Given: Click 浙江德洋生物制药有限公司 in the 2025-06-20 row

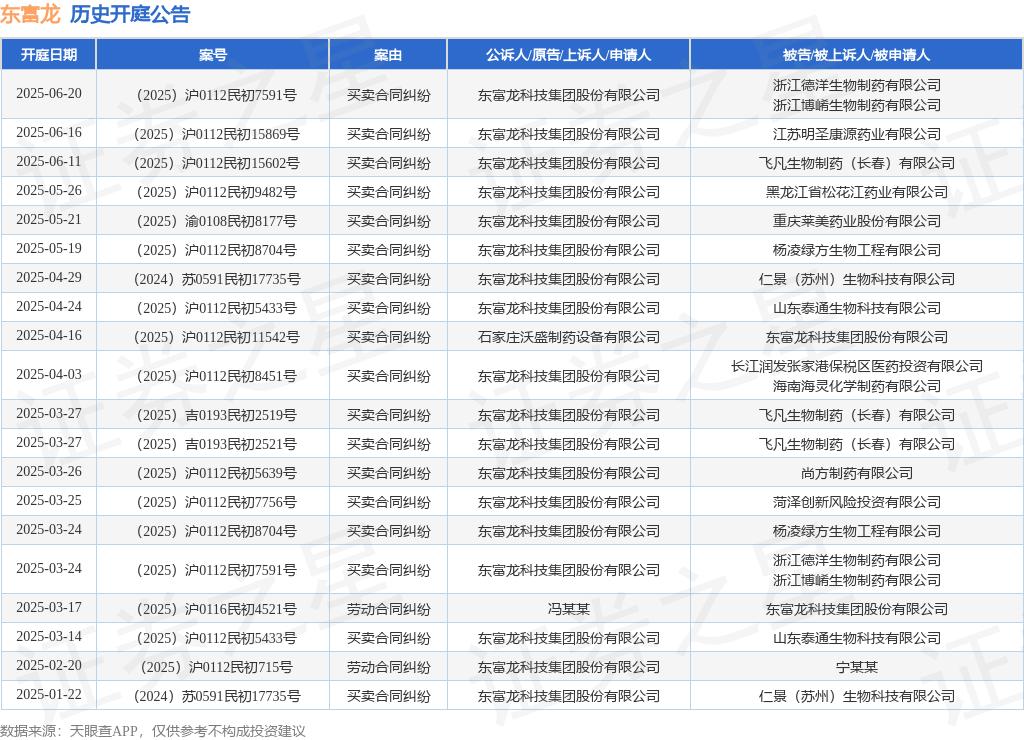Looking at the screenshot, I should (x=856, y=85).
